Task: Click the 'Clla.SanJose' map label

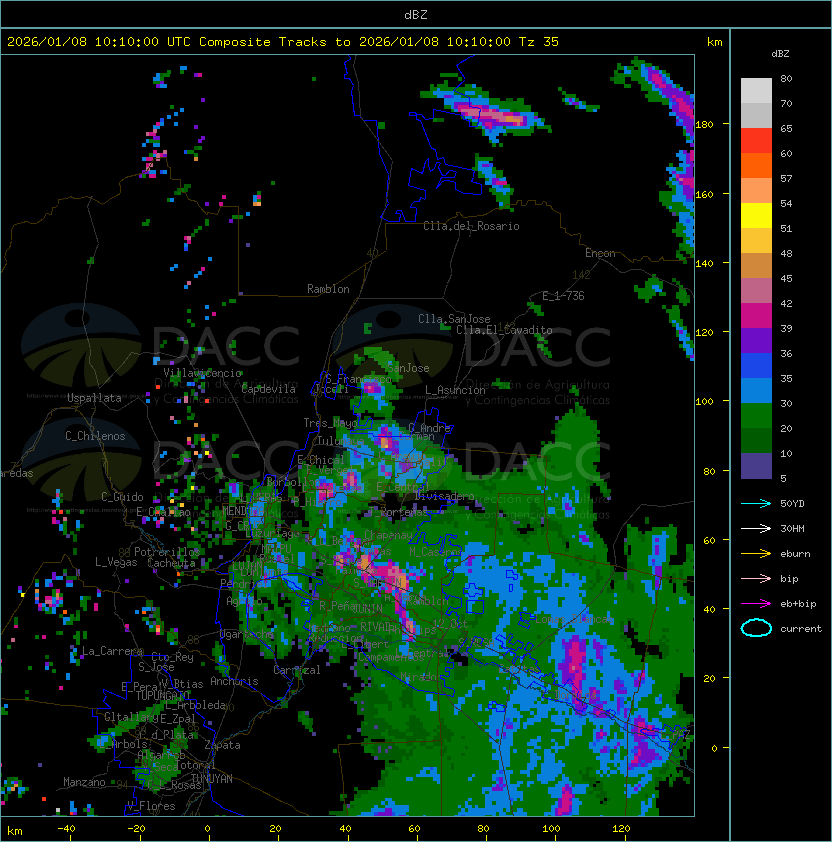Action: pos(454,319)
